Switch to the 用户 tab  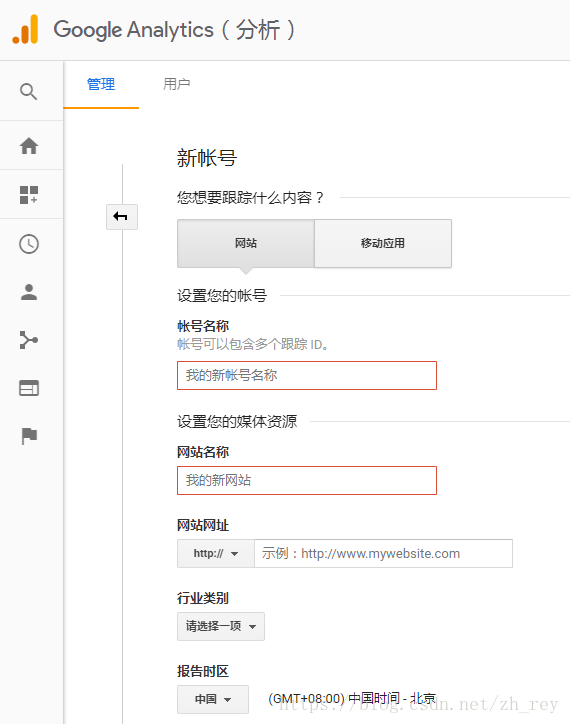[x=176, y=84]
